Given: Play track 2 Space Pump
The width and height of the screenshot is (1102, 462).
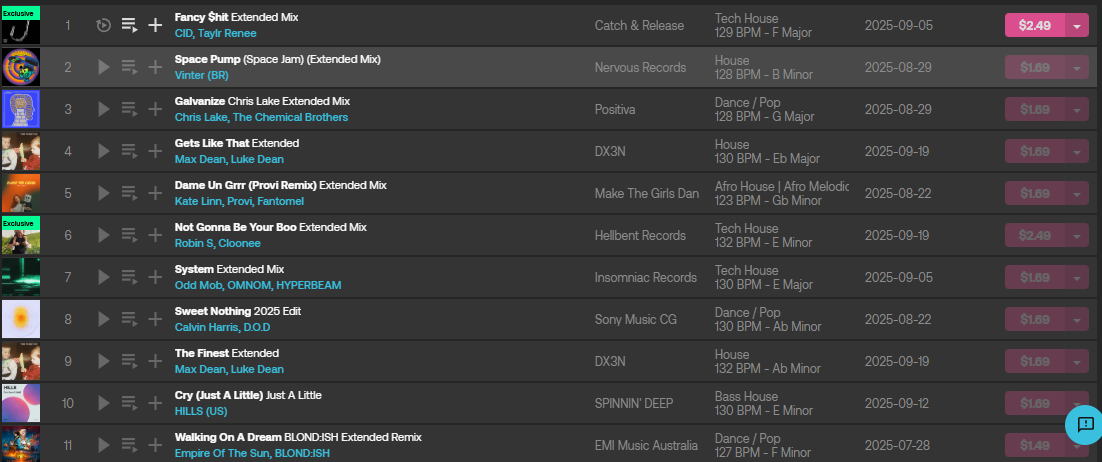Looking at the screenshot, I should tap(103, 67).
